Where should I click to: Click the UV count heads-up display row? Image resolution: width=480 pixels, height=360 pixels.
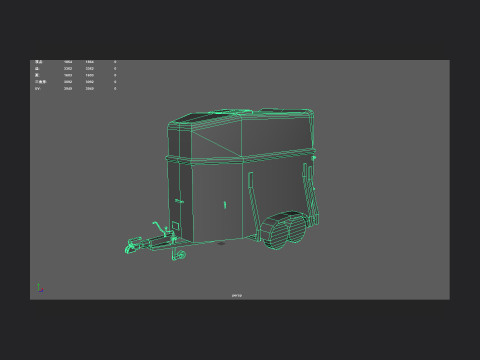point(76,89)
